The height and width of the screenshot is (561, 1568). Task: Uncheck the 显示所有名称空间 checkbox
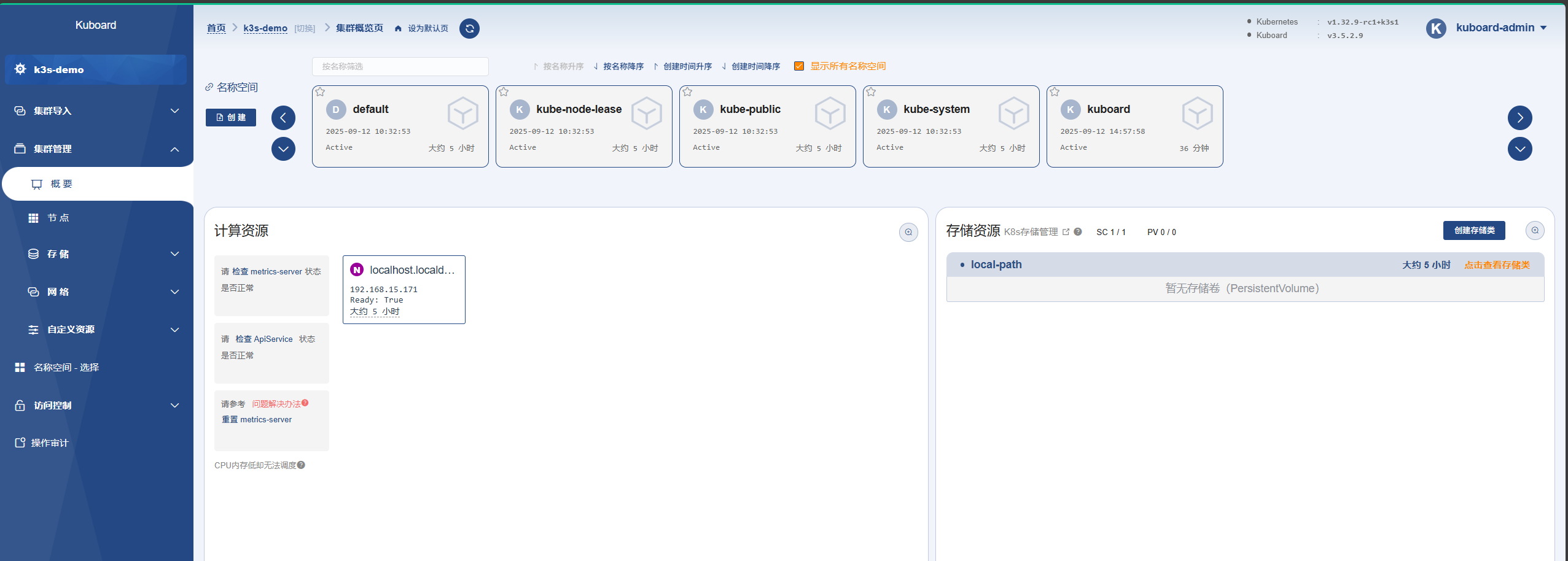point(799,66)
